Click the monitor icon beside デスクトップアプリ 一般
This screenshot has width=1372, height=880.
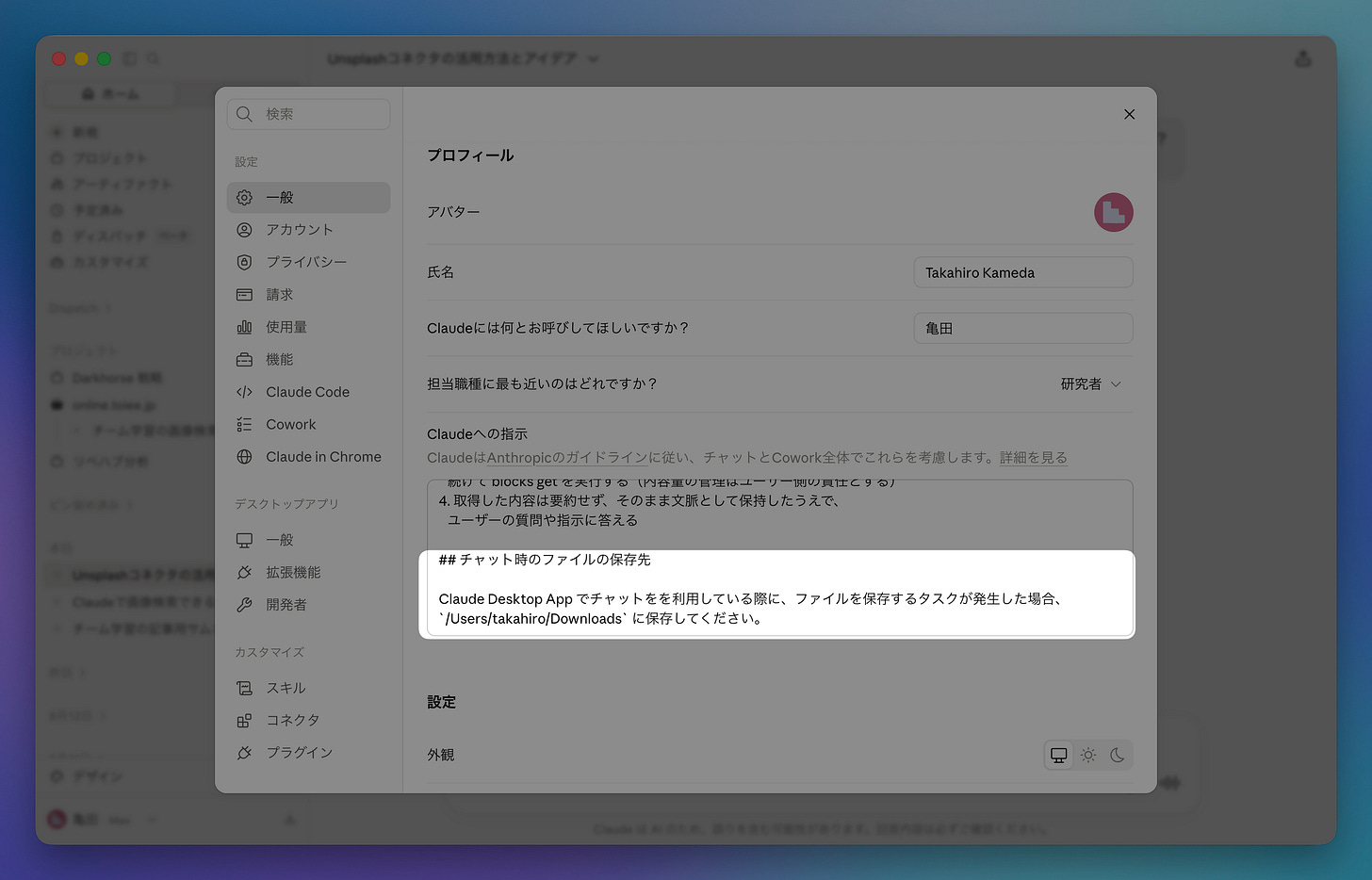(244, 540)
